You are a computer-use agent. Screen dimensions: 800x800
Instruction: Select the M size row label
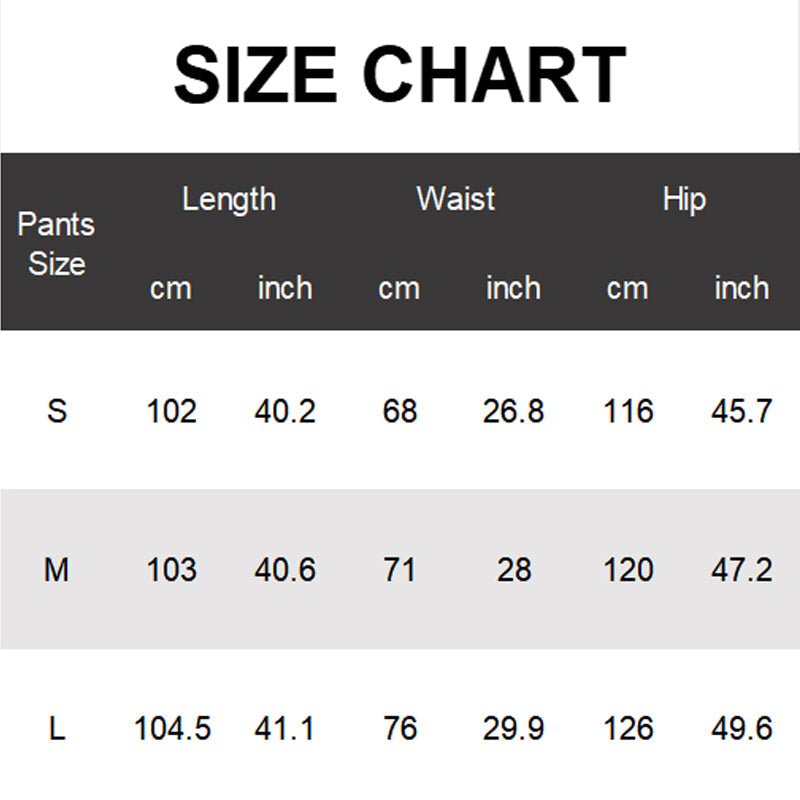tap(56, 569)
